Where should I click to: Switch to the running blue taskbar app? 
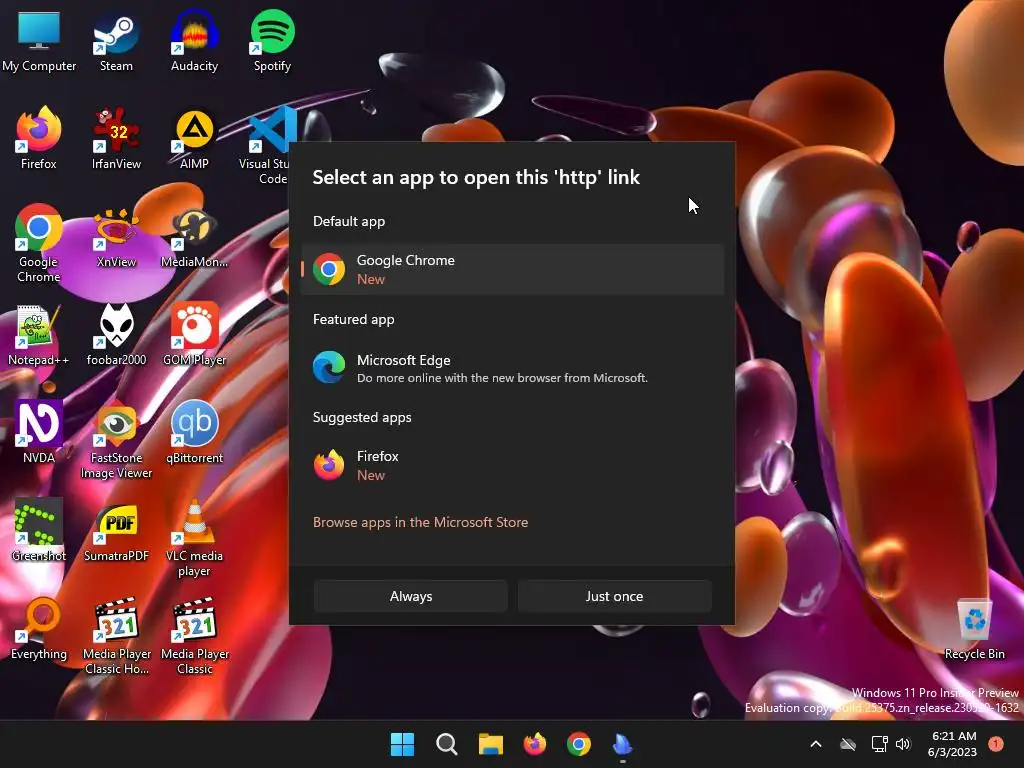click(622, 744)
